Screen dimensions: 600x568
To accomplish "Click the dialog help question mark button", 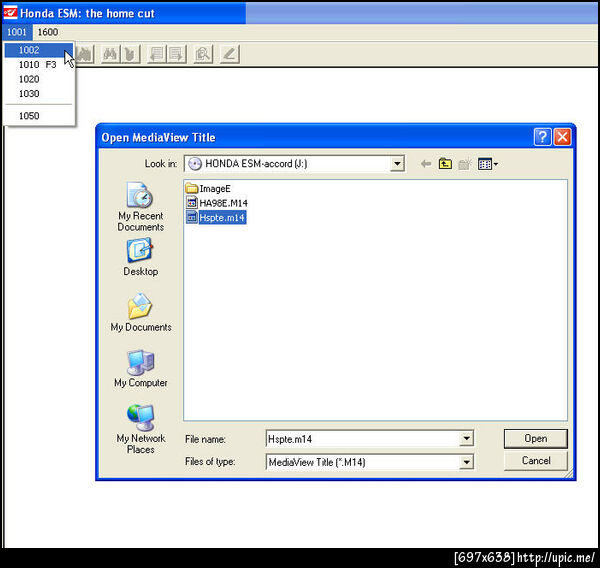I will pyautogui.click(x=542, y=137).
